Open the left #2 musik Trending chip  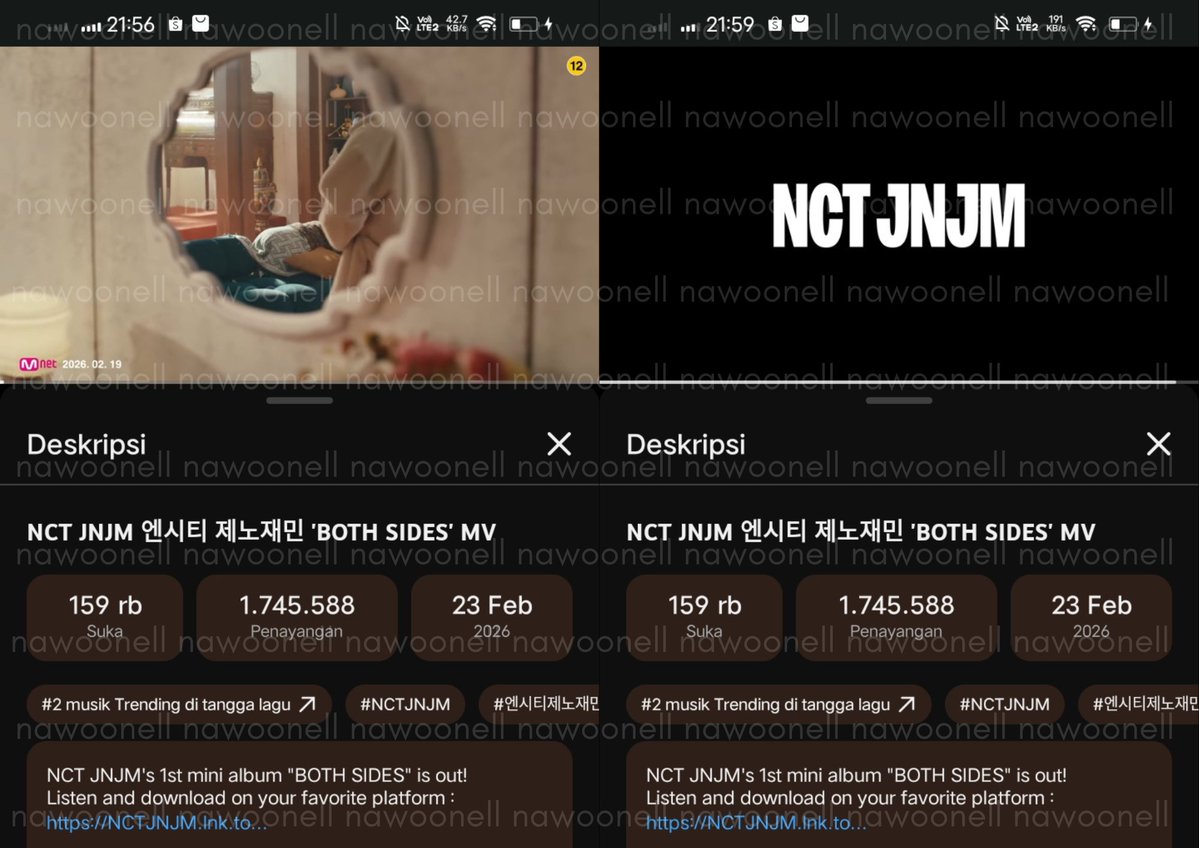(x=179, y=704)
